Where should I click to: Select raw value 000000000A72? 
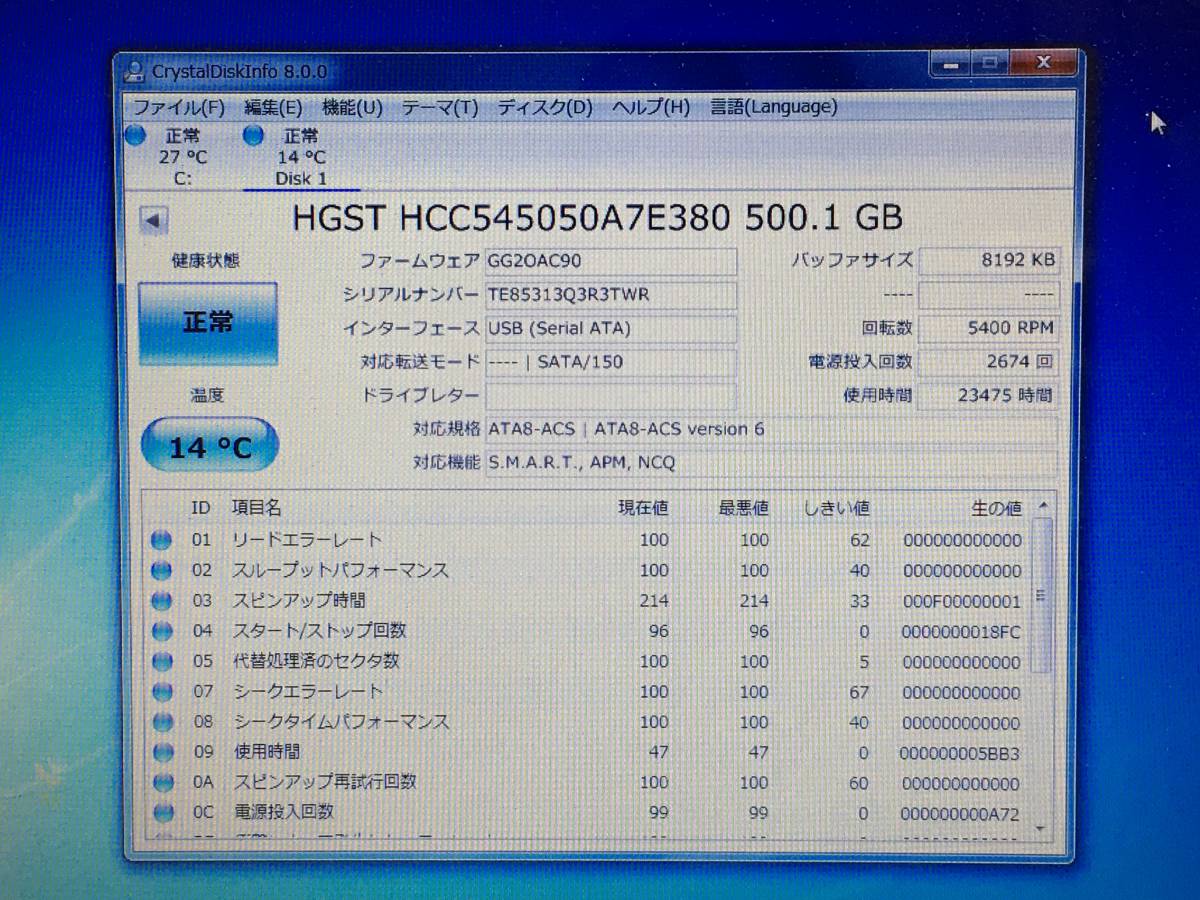[962, 814]
